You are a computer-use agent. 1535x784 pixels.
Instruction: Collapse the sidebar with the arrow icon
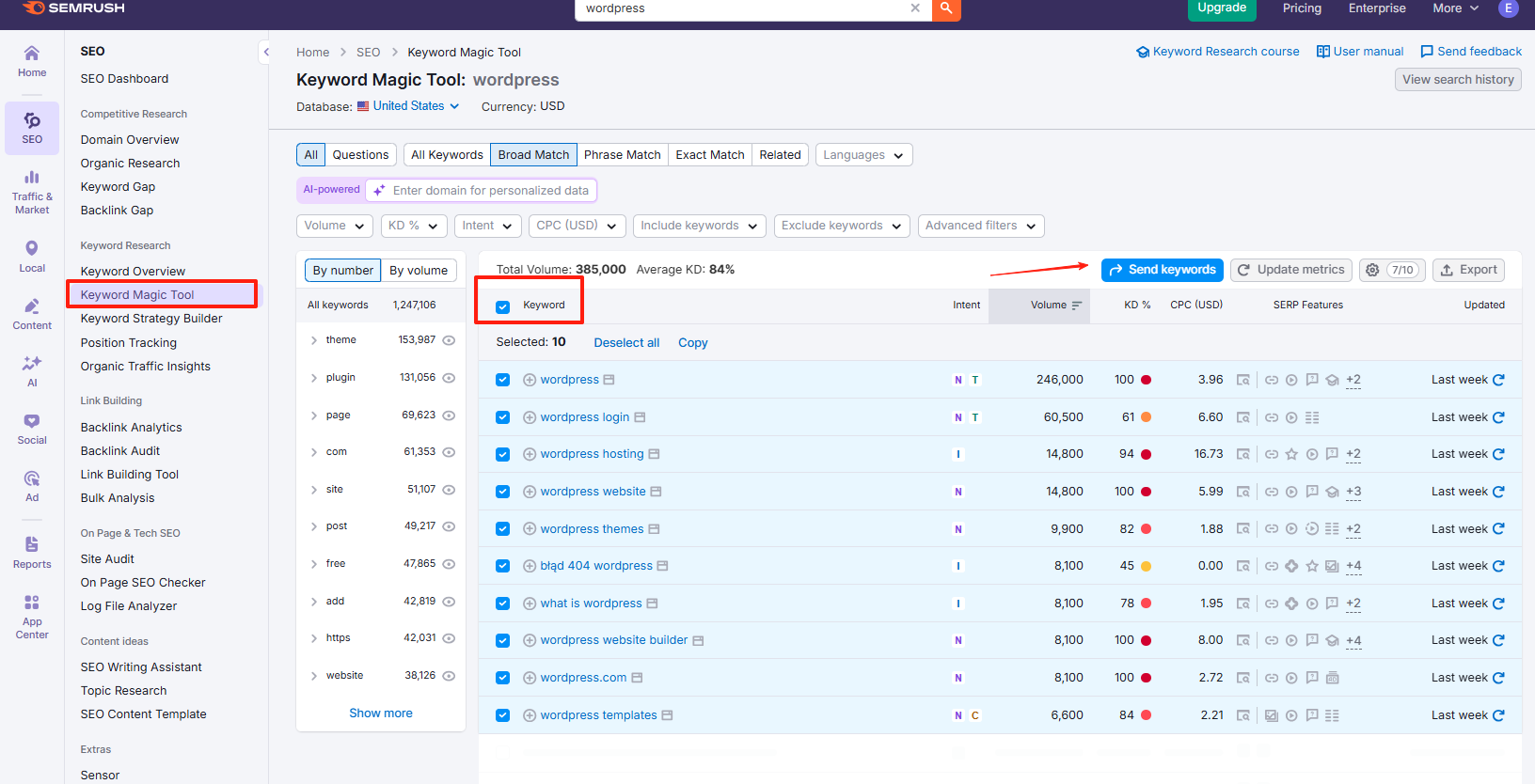click(x=266, y=53)
